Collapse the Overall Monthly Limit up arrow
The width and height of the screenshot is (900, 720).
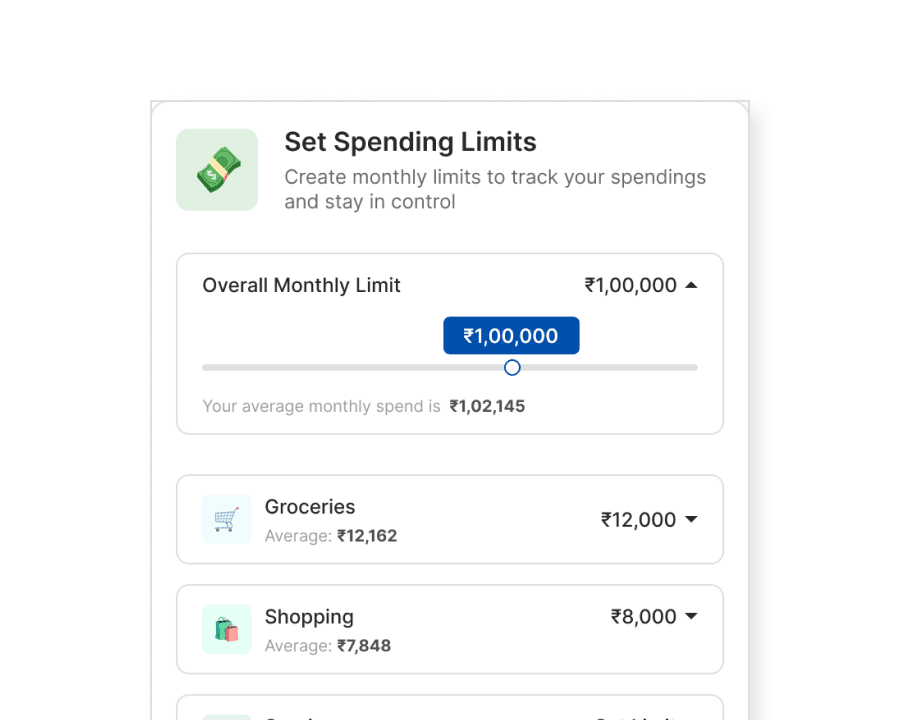[x=691, y=285]
